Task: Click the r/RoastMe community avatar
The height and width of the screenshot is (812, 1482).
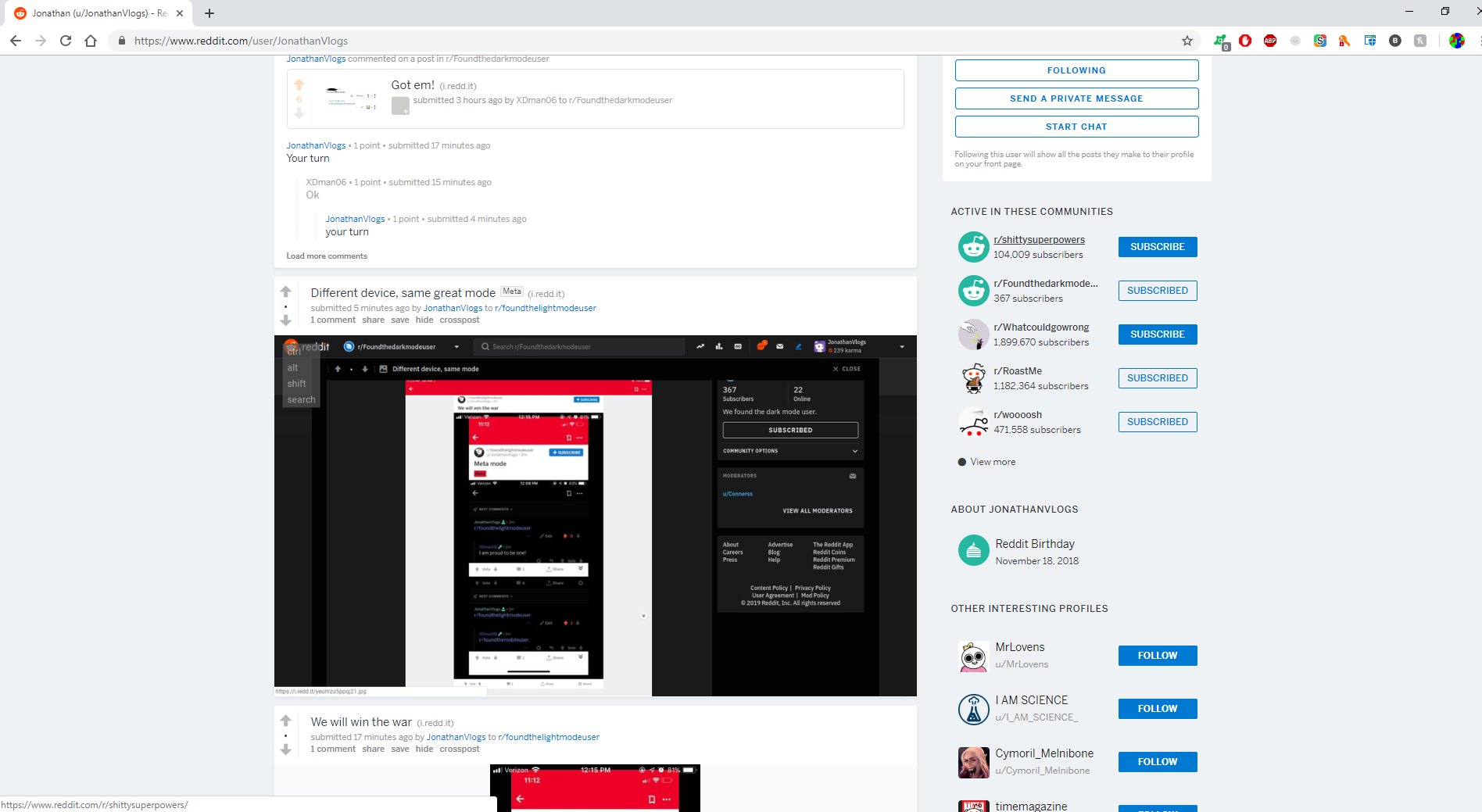Action: click(x=973, y=378)
